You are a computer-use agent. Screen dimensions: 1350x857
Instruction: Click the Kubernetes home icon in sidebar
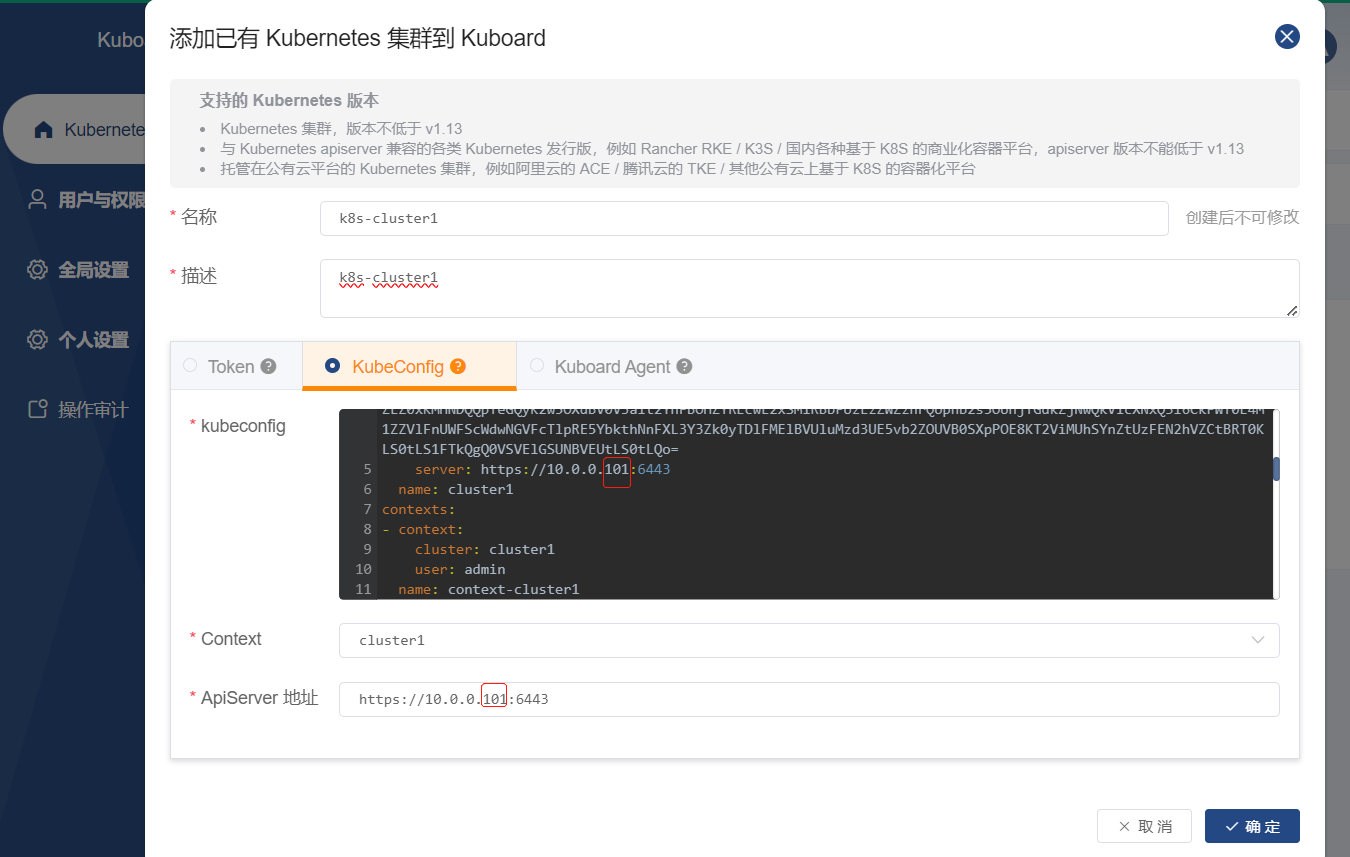coord(43,130)
